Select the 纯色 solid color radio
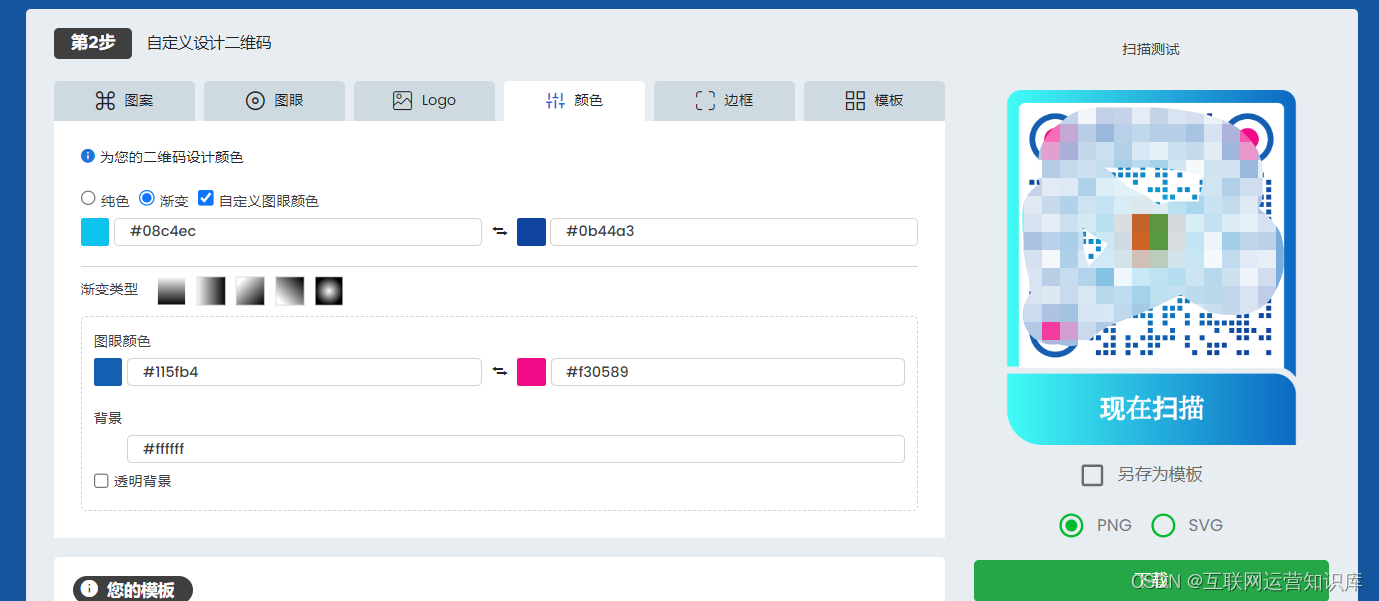 [88, 199]
